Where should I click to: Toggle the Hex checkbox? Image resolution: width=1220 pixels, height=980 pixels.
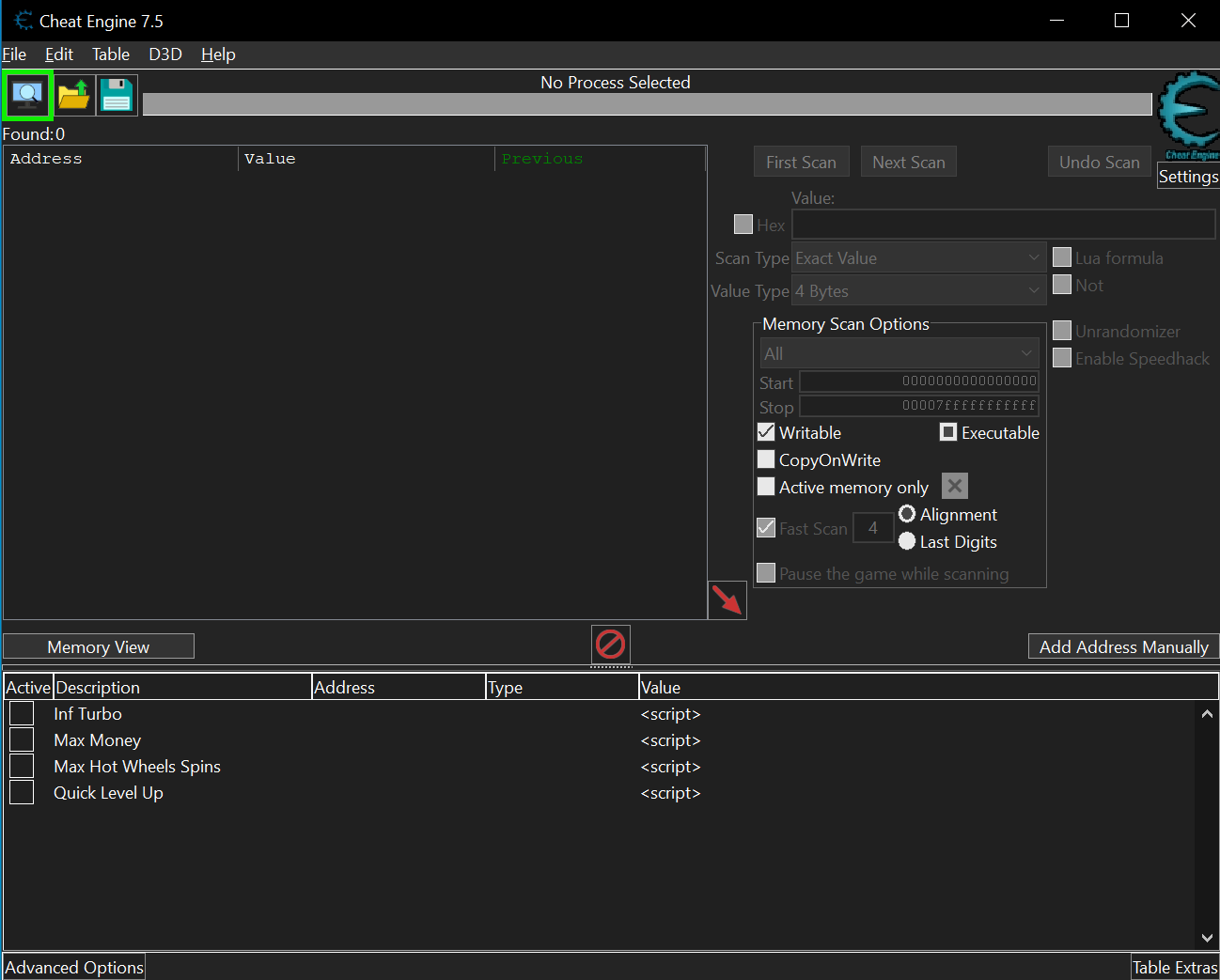click(743, 224)
